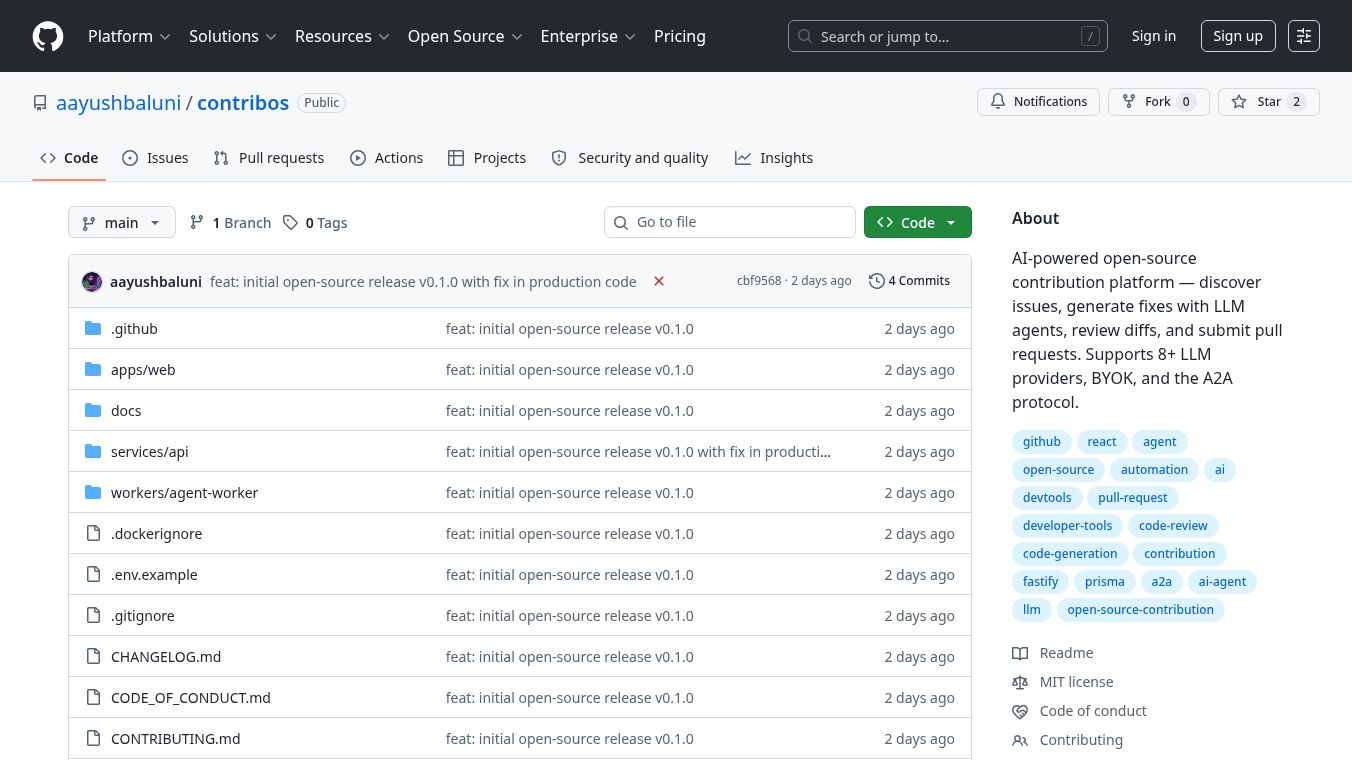This screenshot has height=760, width=1352.
Task: Open the MIT license link
Action: click(1076, 682)
